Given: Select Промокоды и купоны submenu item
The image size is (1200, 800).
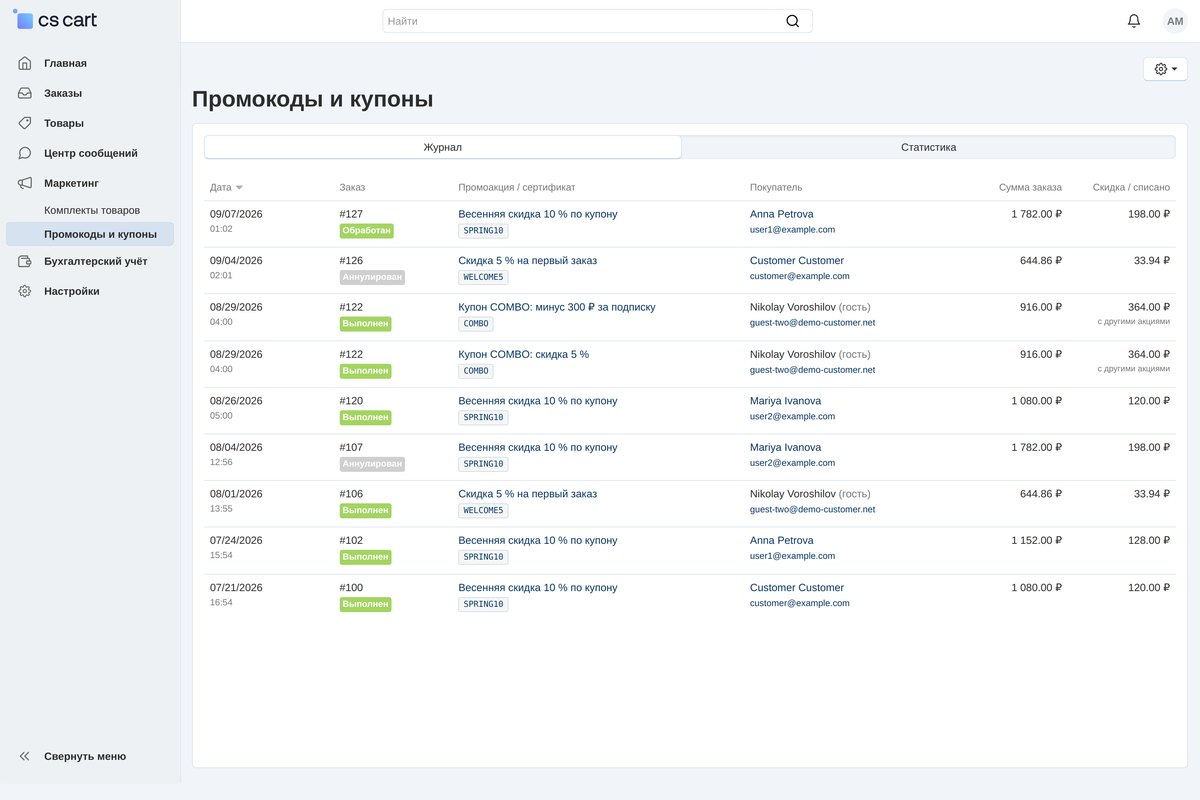Looking at the screenshot, I should [x=90, y=234].
